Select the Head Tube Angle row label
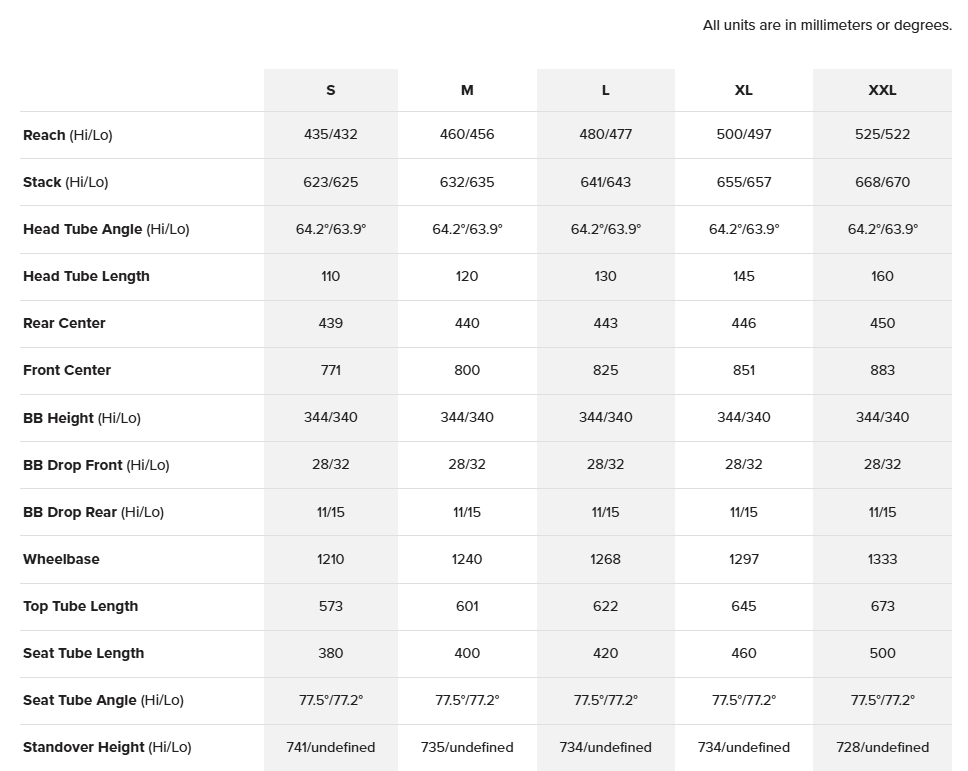 pos(106,229)
